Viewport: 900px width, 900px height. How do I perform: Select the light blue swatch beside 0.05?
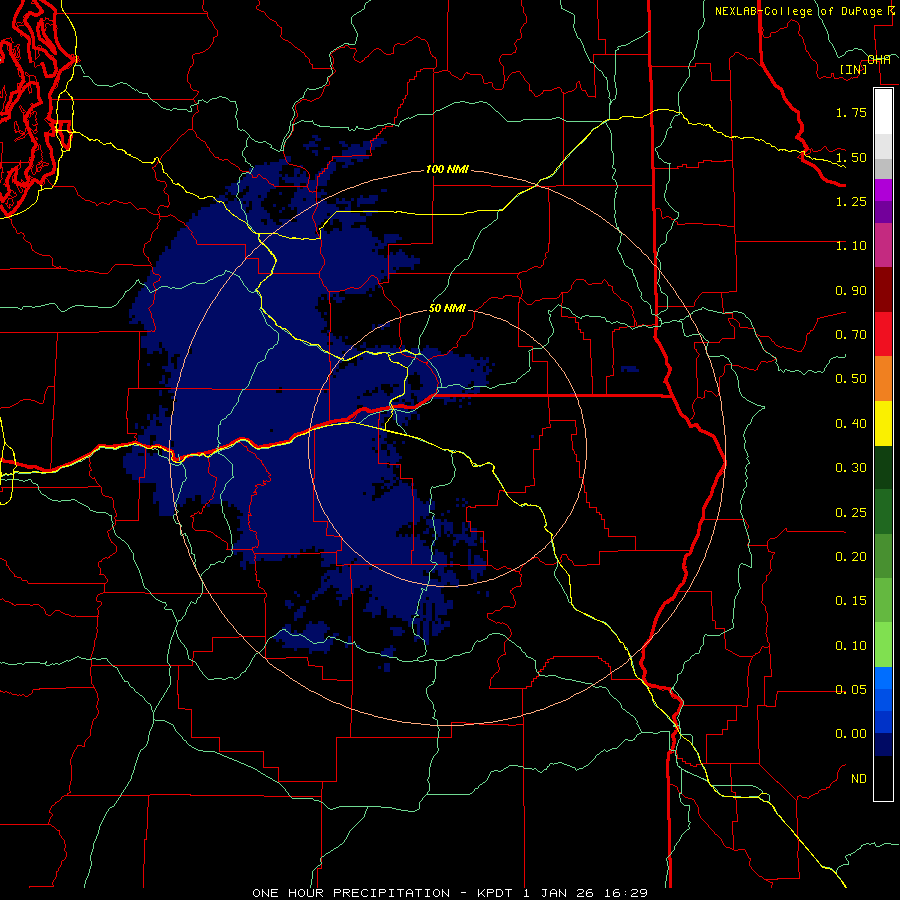[883, 678]
